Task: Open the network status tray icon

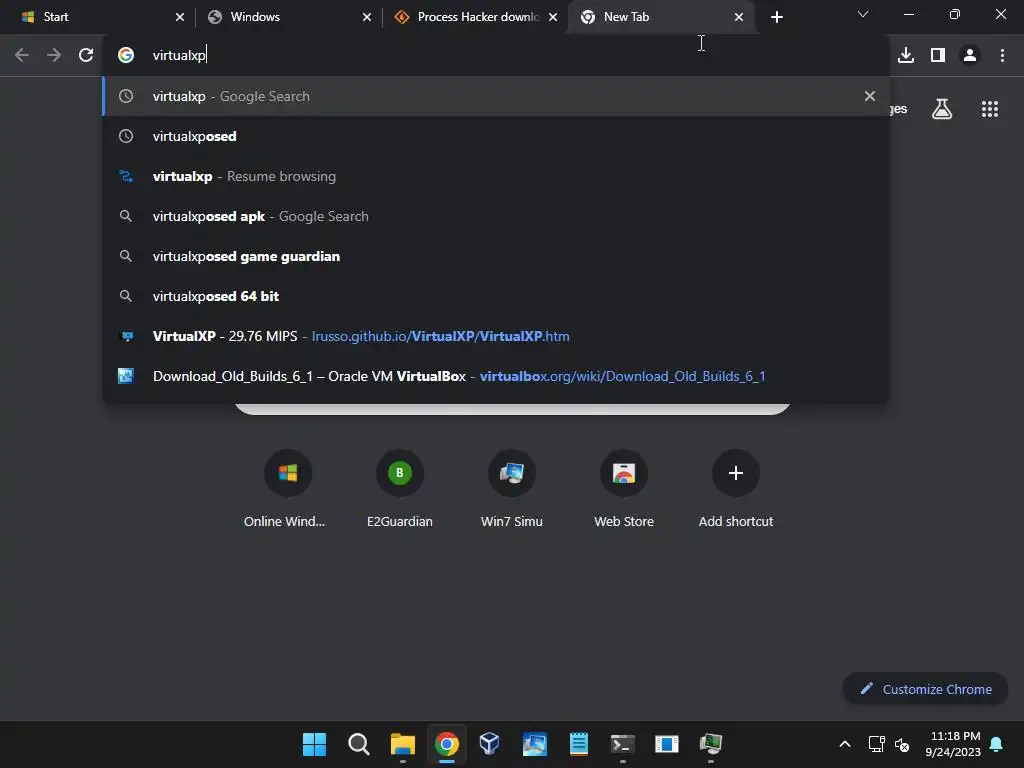Action: pyautogui.click(x=876, y=744)
